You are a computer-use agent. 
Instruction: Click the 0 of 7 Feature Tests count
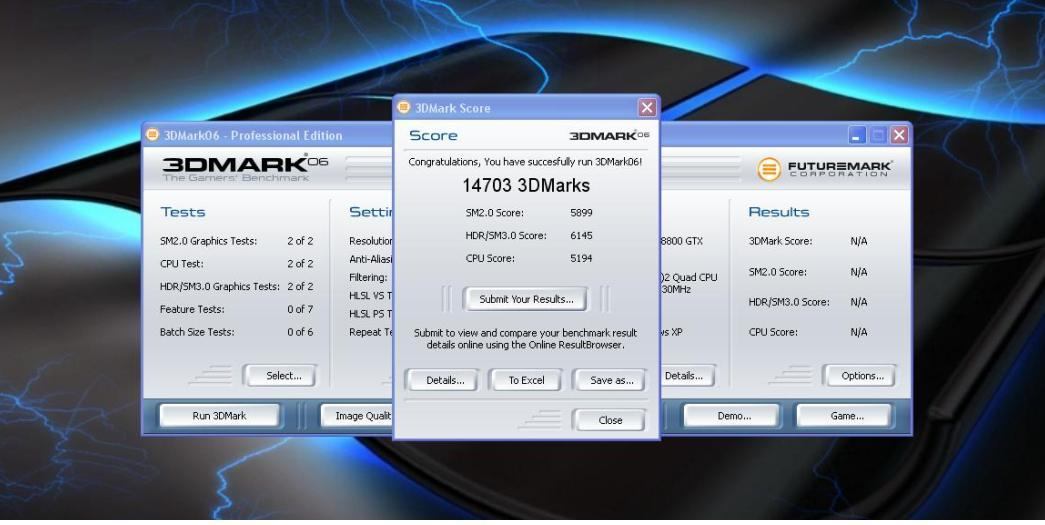click(x=300, y=309)
